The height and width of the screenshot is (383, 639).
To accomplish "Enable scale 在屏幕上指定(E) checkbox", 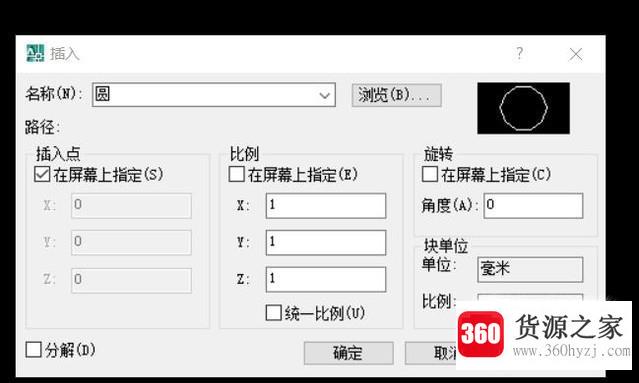I will [x=236, y=174].
